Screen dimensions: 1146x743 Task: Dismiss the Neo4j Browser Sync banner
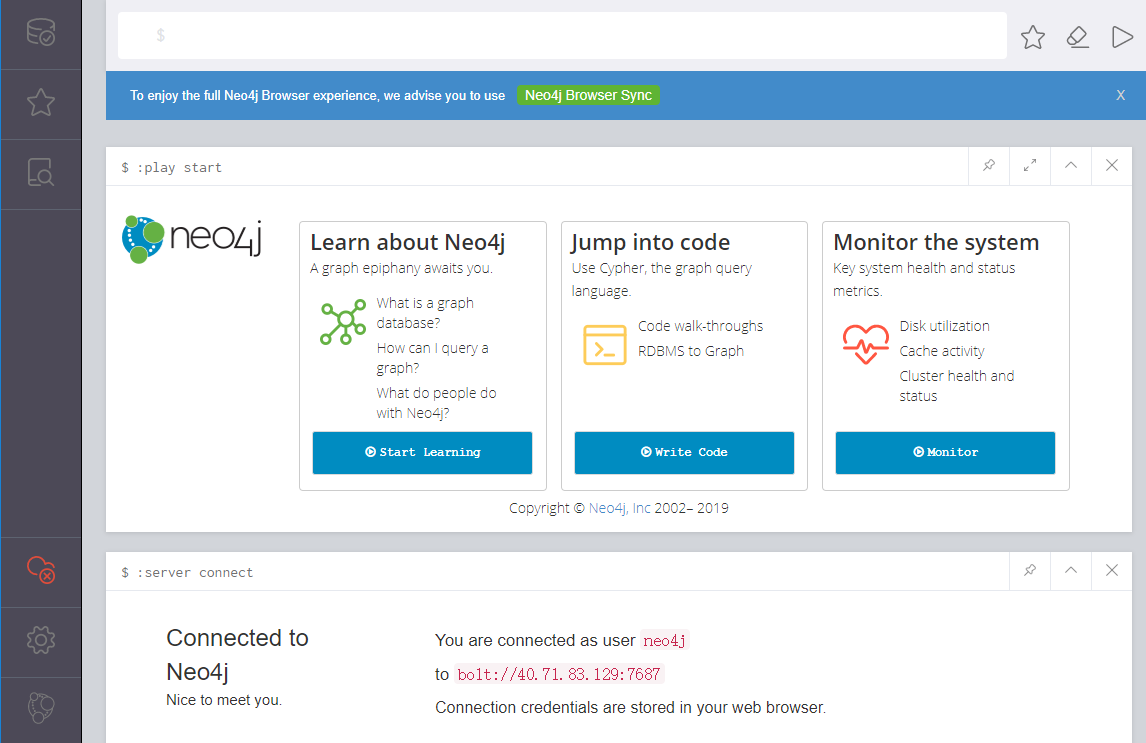point(1119,95)
